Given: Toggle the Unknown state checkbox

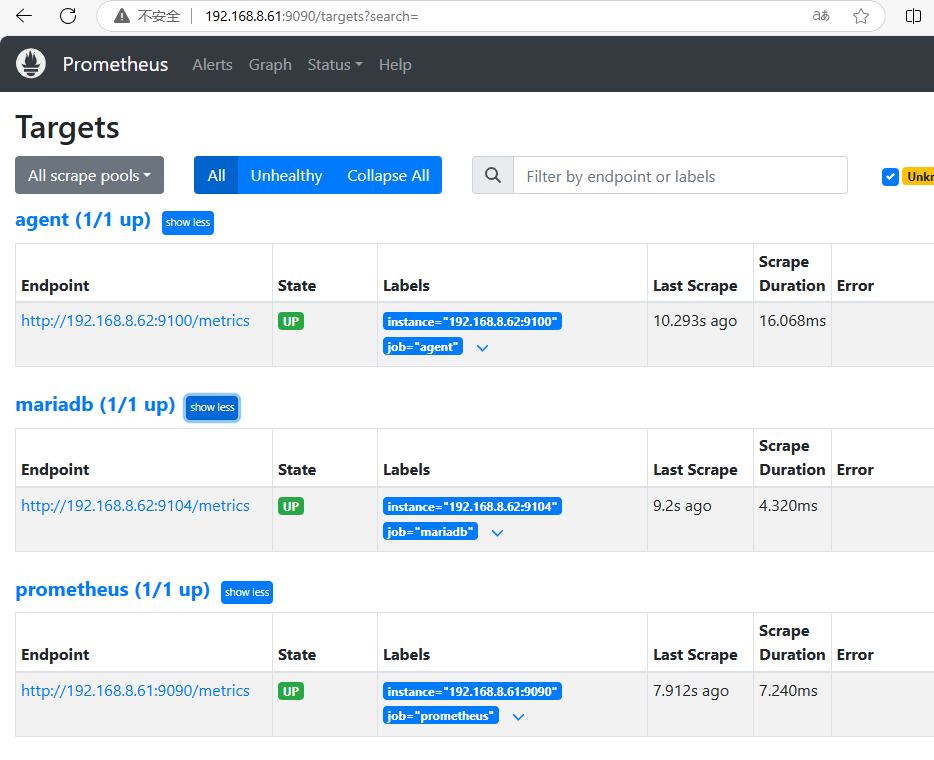Looking at the screenshot, I should (x=890, y=177).
